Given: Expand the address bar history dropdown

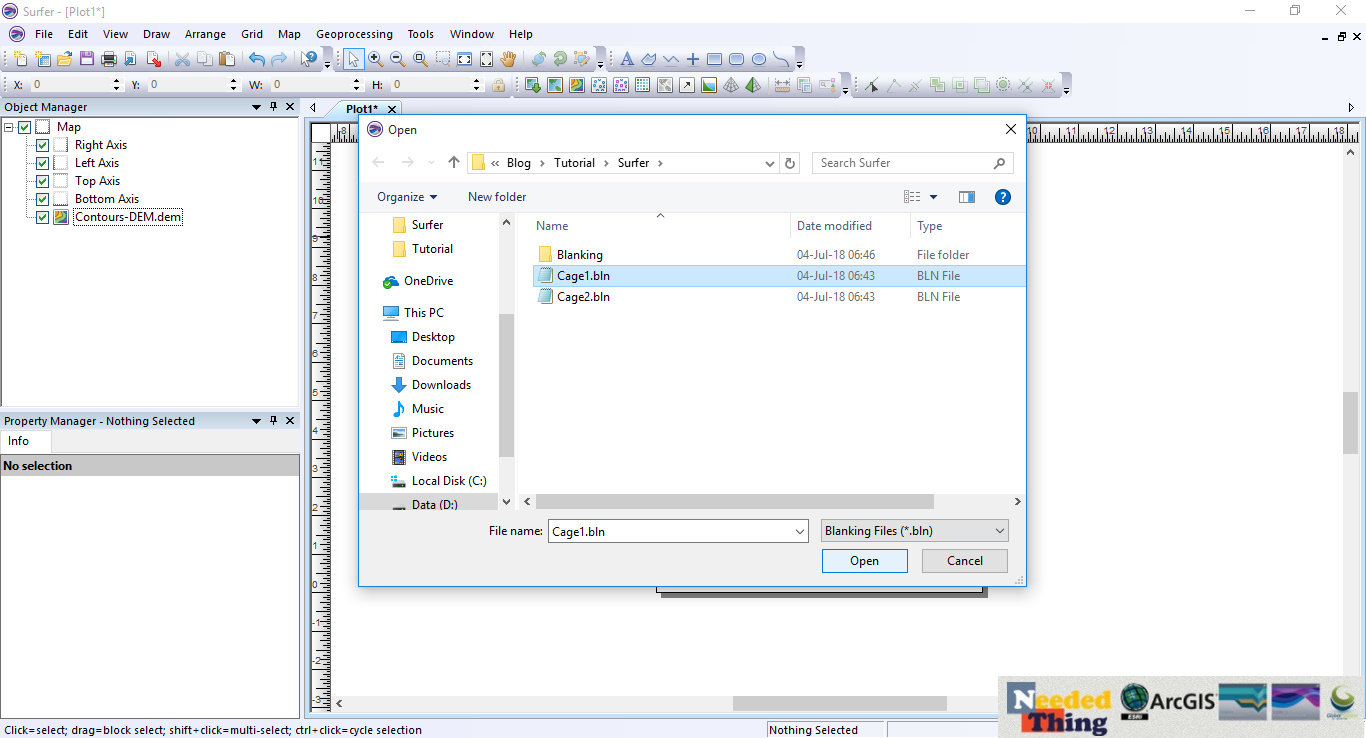Looking at the screenshot, I should [x=769, y=163].
